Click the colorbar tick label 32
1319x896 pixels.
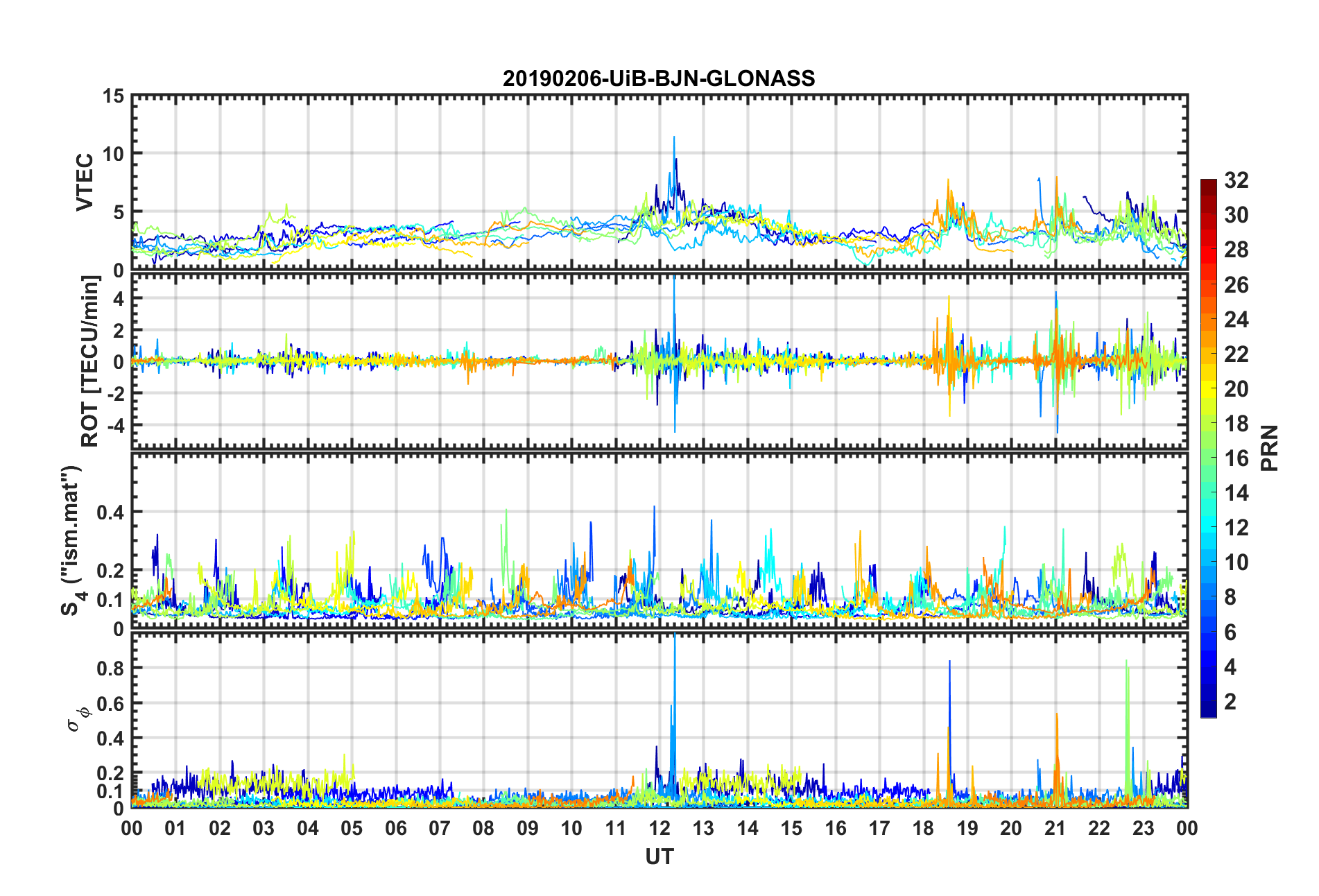tap(1236, 180)
